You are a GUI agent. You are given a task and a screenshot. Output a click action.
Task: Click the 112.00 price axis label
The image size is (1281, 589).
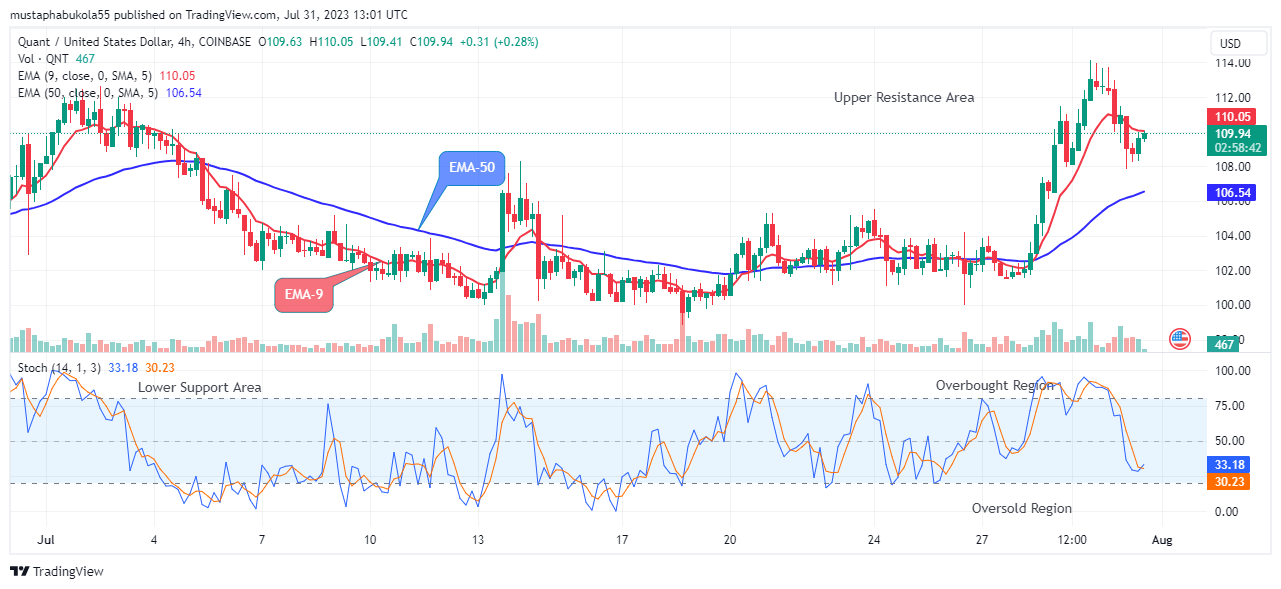click(x=1232, y=98)
